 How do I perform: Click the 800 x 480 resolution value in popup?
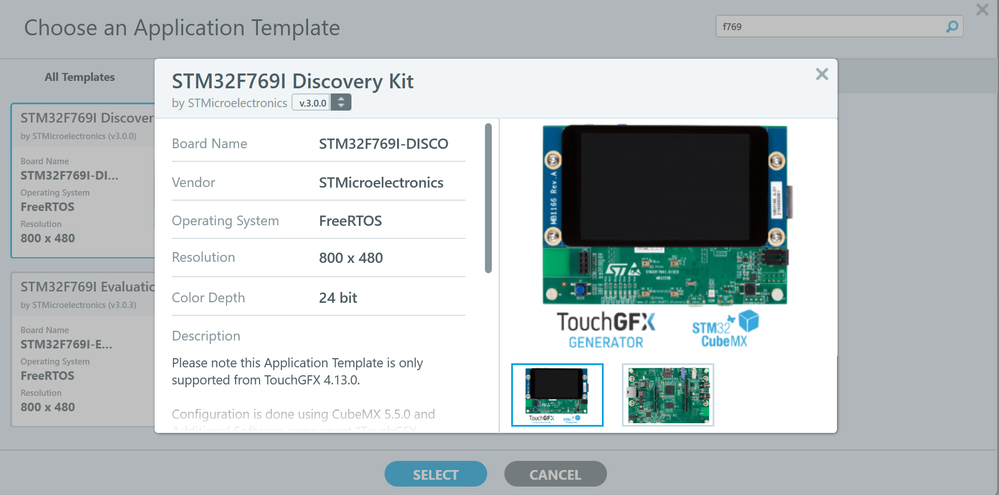(351, 258)
